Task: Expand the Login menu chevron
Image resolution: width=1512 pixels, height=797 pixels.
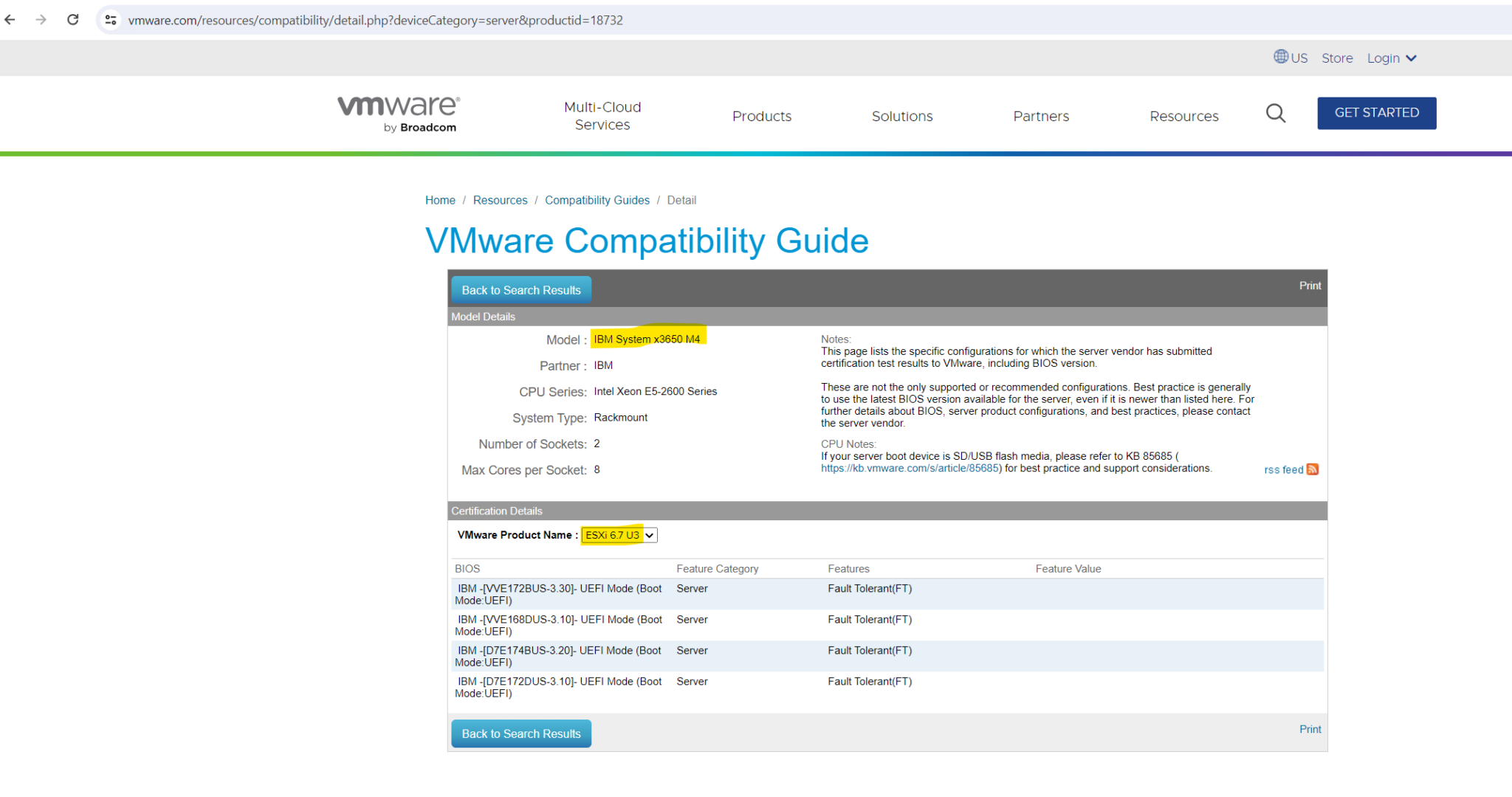Action: (1412, 58)
